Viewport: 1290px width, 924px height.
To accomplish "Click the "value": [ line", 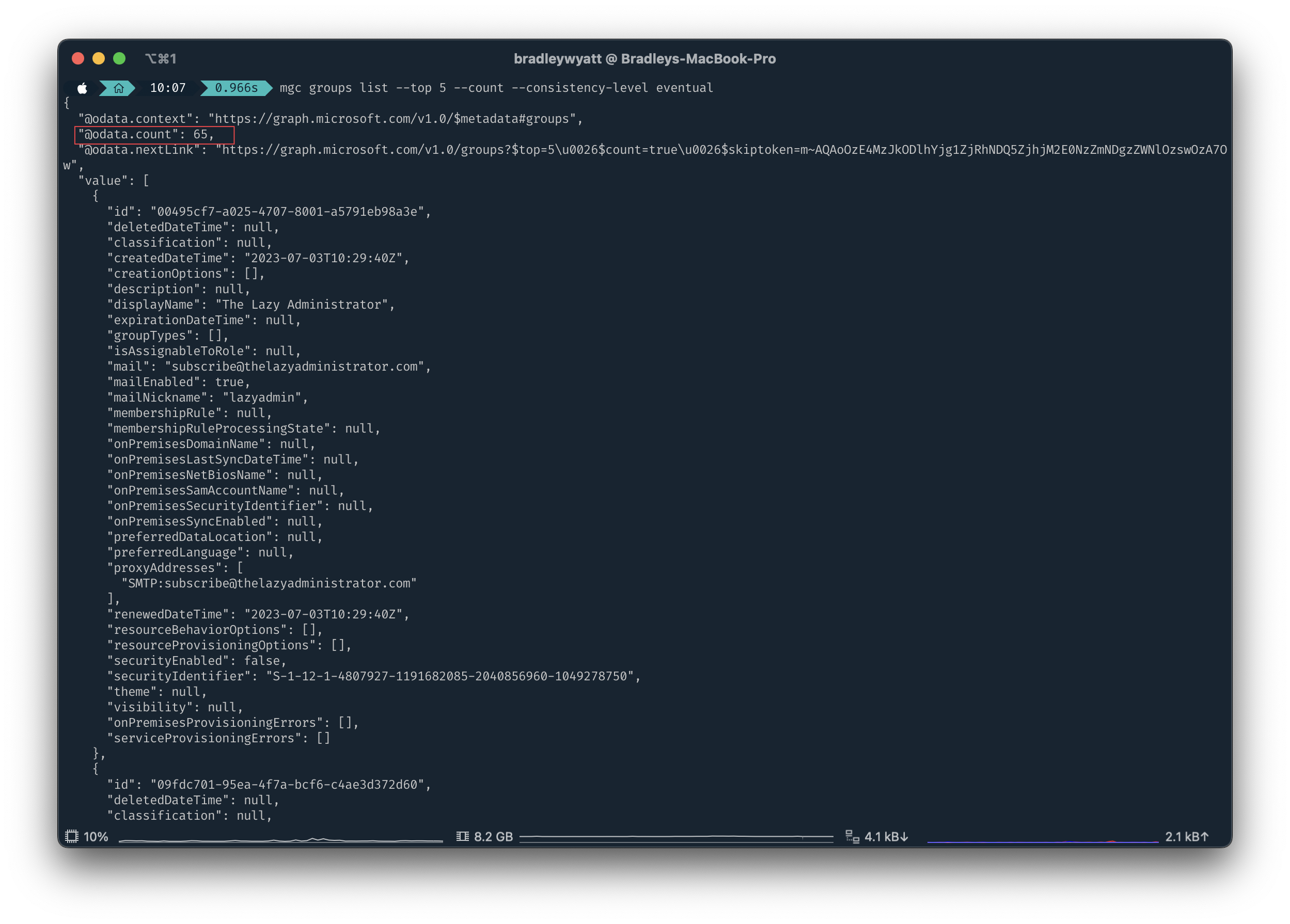I will click(114, 181).
